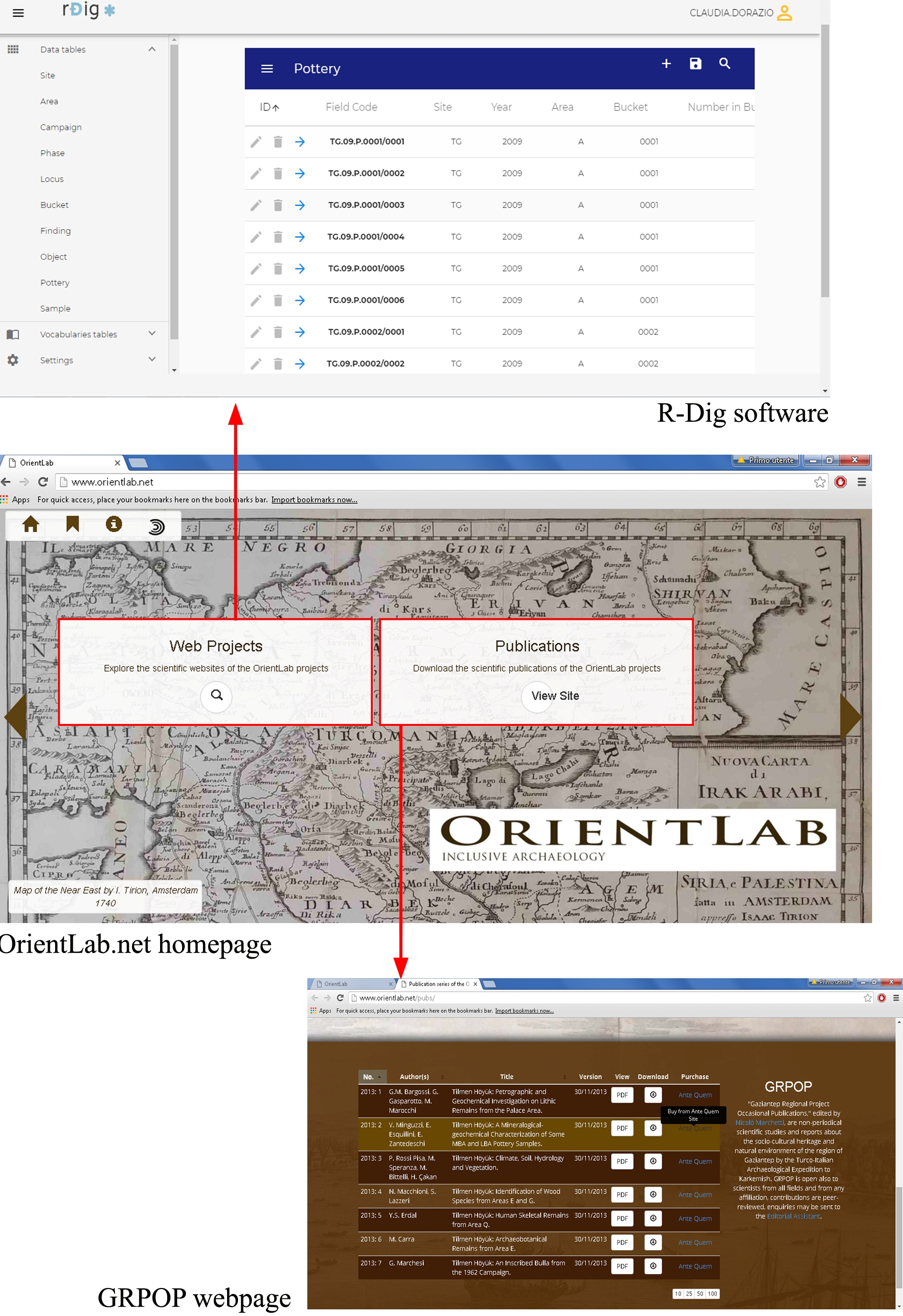Screen dimensions: 903x1316
Task: Click Import bookmarks now on OrientLab homepage
Action: pos(314,499)
